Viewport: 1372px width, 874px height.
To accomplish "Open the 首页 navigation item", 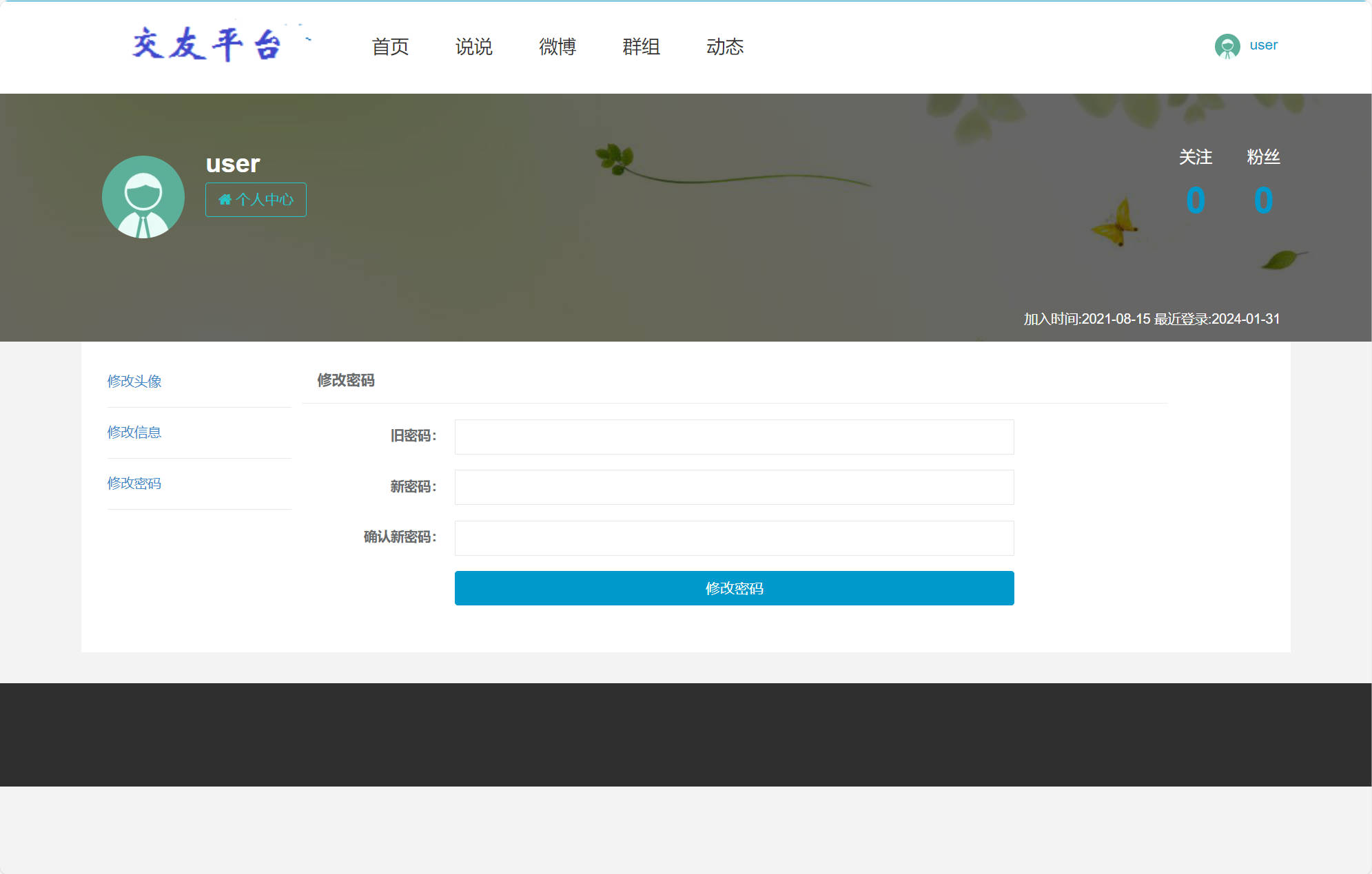I will coord(390,47).
